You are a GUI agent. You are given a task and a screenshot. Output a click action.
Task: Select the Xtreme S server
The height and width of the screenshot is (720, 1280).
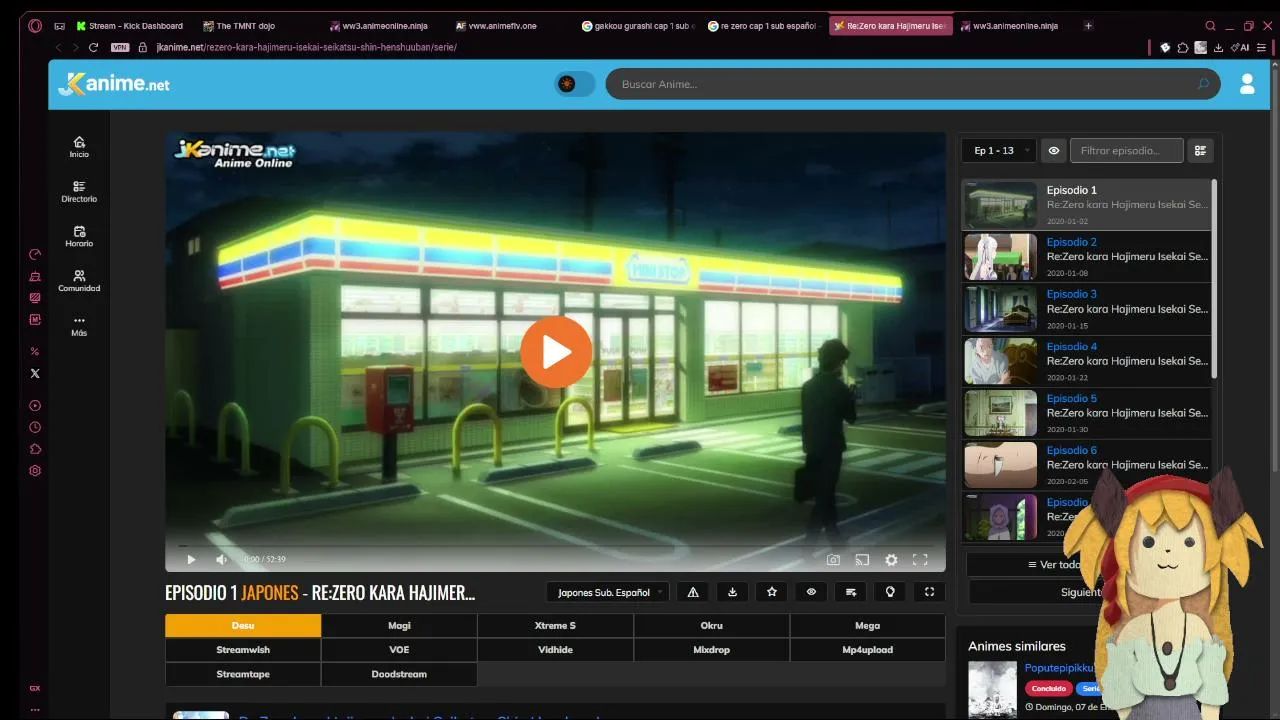pos(555,626)
